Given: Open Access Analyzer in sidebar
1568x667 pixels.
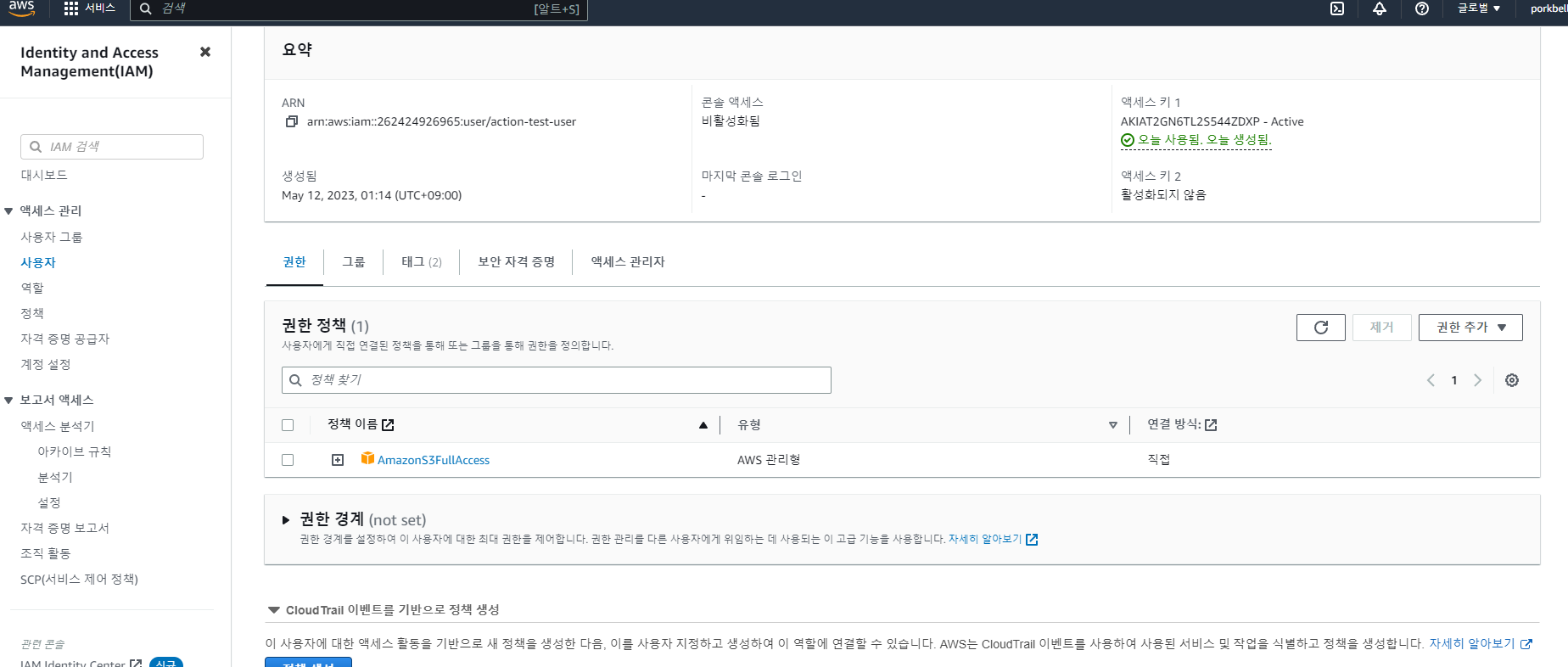Looking at the screenshot, I should point(58,426).
